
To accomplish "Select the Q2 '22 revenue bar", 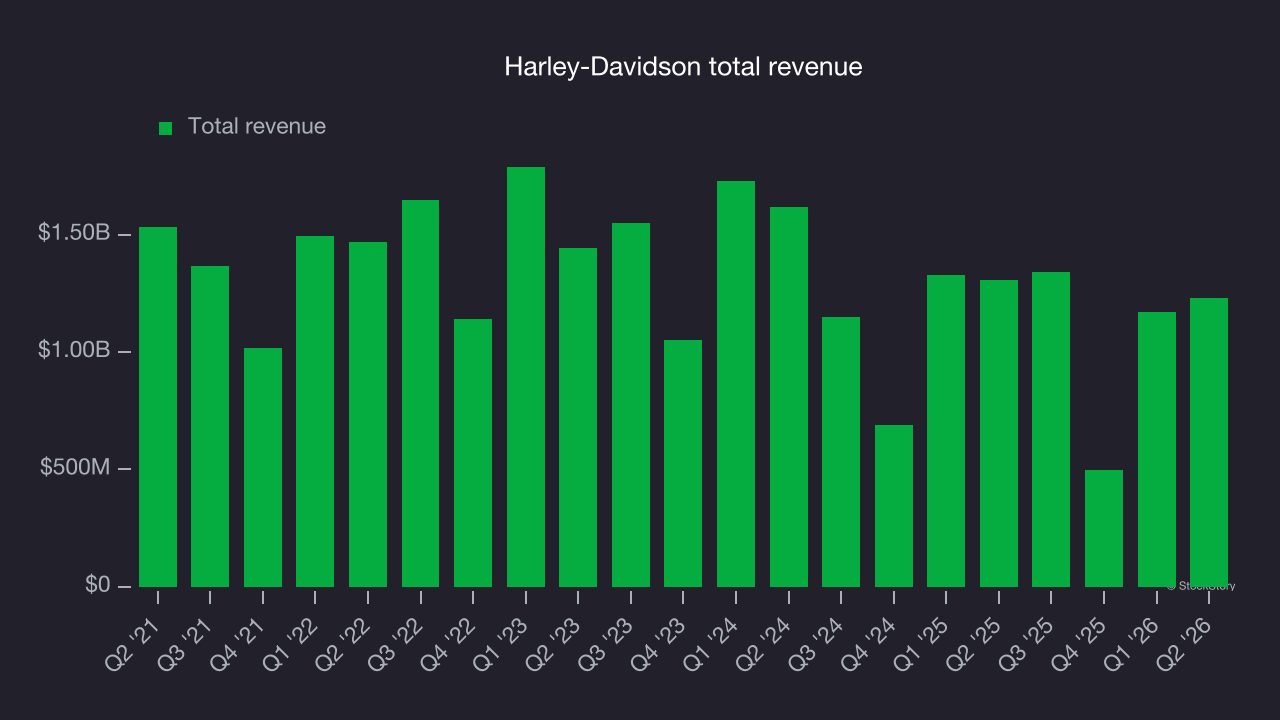I will coord(368,414).
